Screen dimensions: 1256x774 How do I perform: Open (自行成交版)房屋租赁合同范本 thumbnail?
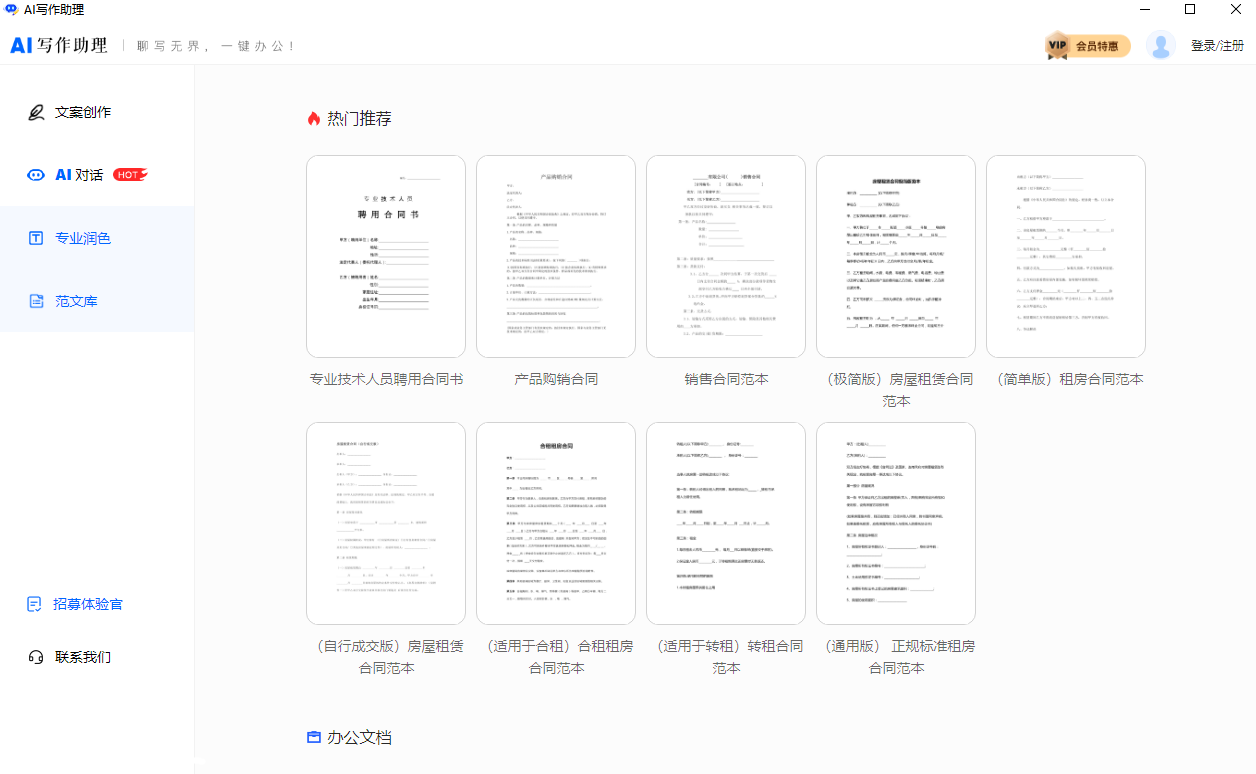pos(386,523)
